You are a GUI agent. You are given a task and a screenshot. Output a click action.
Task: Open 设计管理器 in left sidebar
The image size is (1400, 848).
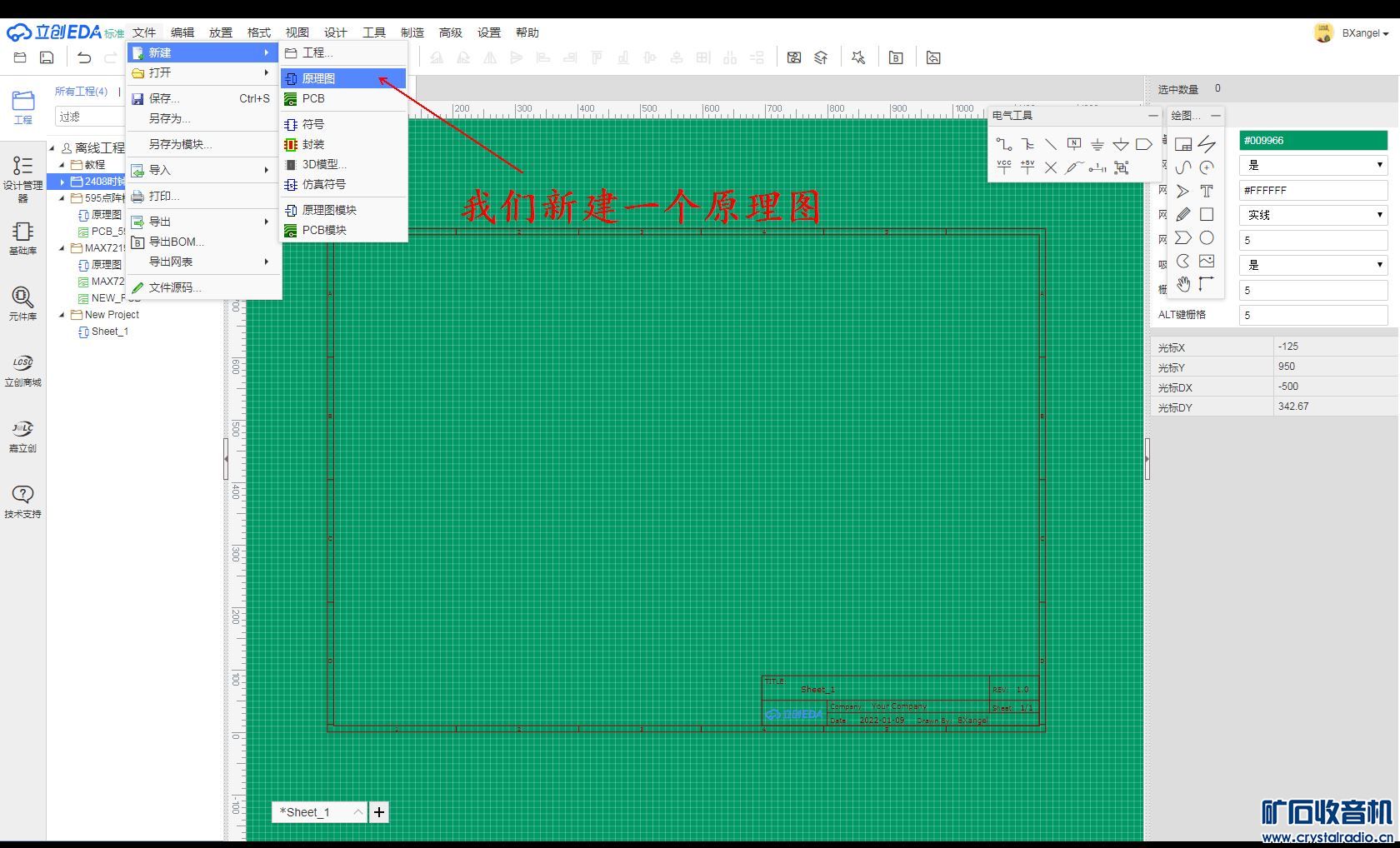[x=22, y=178]
